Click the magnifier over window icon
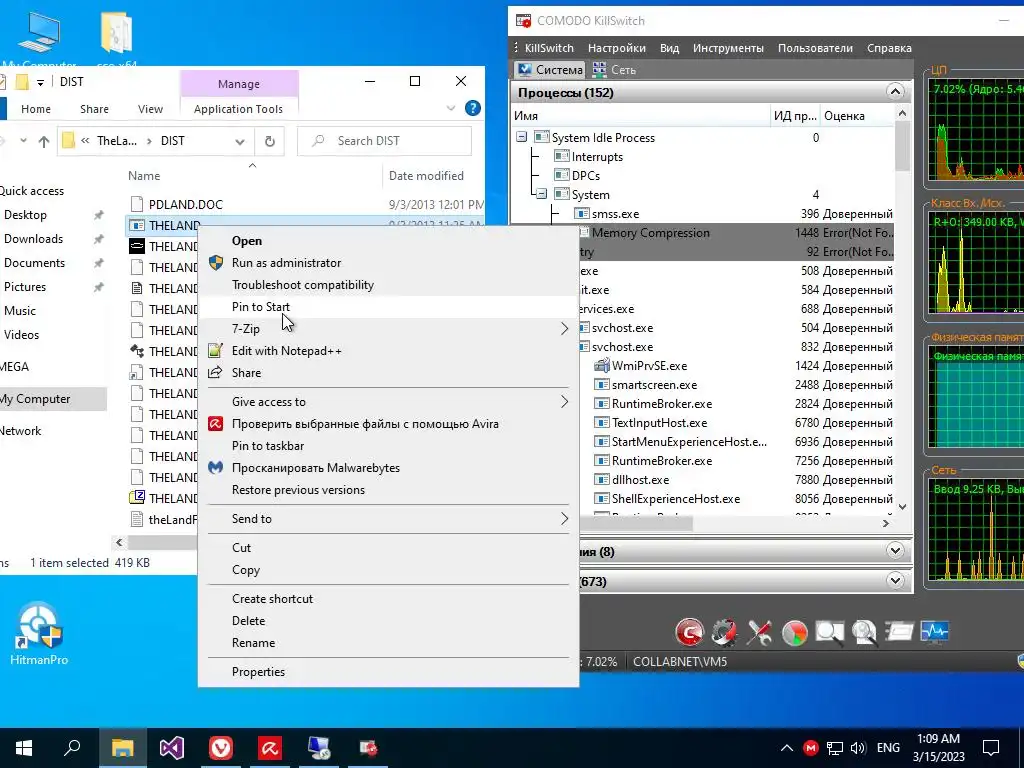Screen dimensions: 1024x768 829,632
